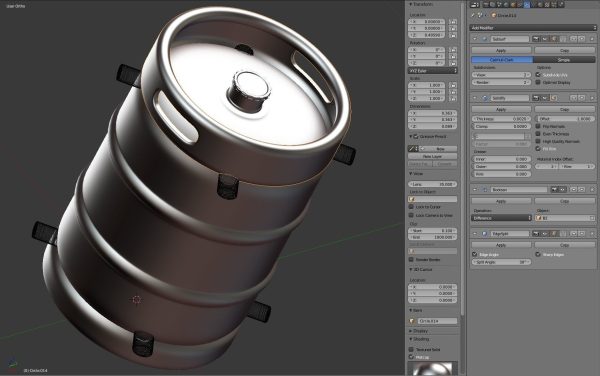Viewport: 600px width, 376px height.
Task: Move the Subsurf modifier down
Action: coord(582,39)
